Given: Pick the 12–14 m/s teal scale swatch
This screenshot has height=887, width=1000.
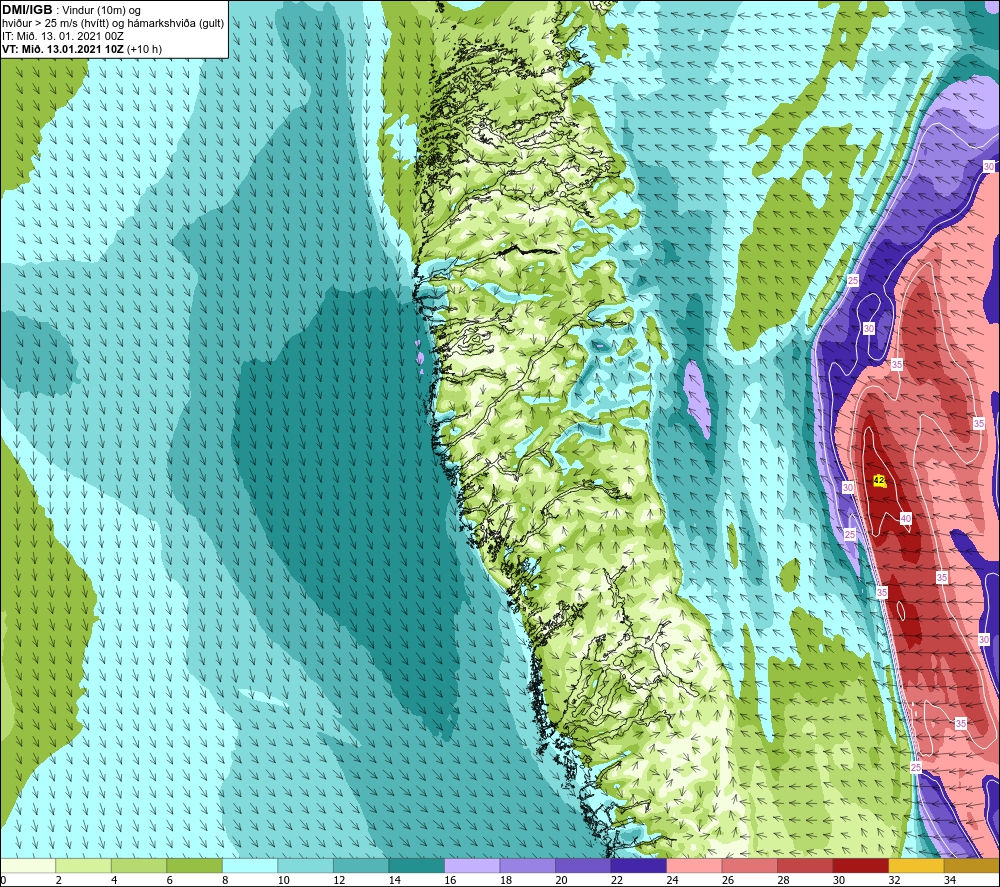Looking at the screenshot, I should click(x=361, y=865).
